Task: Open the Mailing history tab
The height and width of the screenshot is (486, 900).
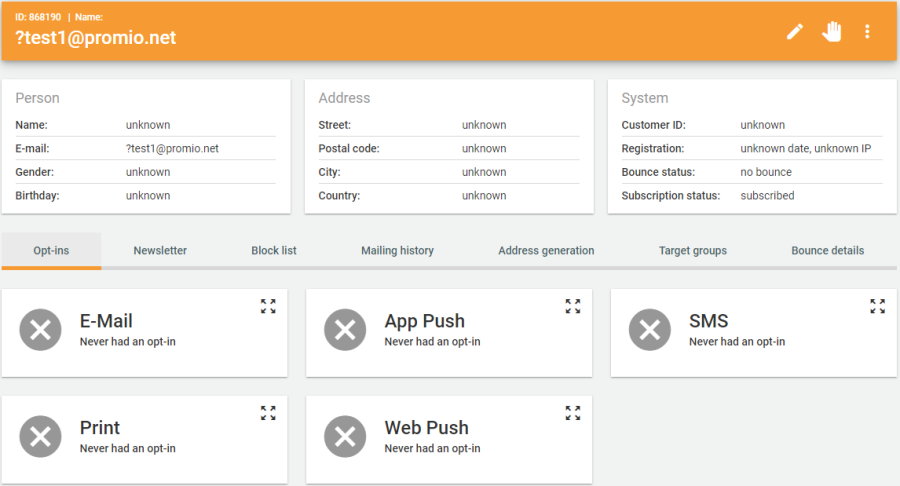Action: (x=397, y=251)
